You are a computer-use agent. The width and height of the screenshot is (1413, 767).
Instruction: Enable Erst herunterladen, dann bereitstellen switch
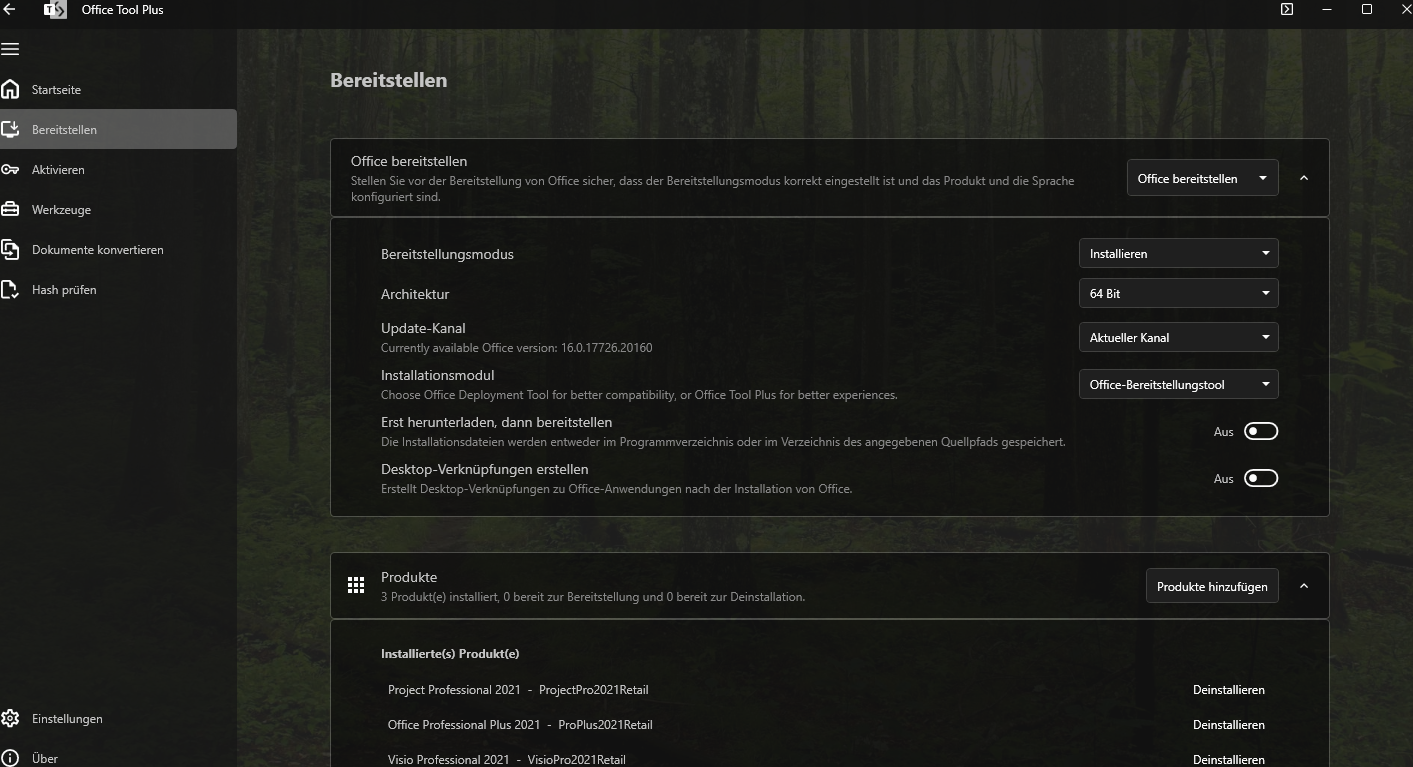1261,431
